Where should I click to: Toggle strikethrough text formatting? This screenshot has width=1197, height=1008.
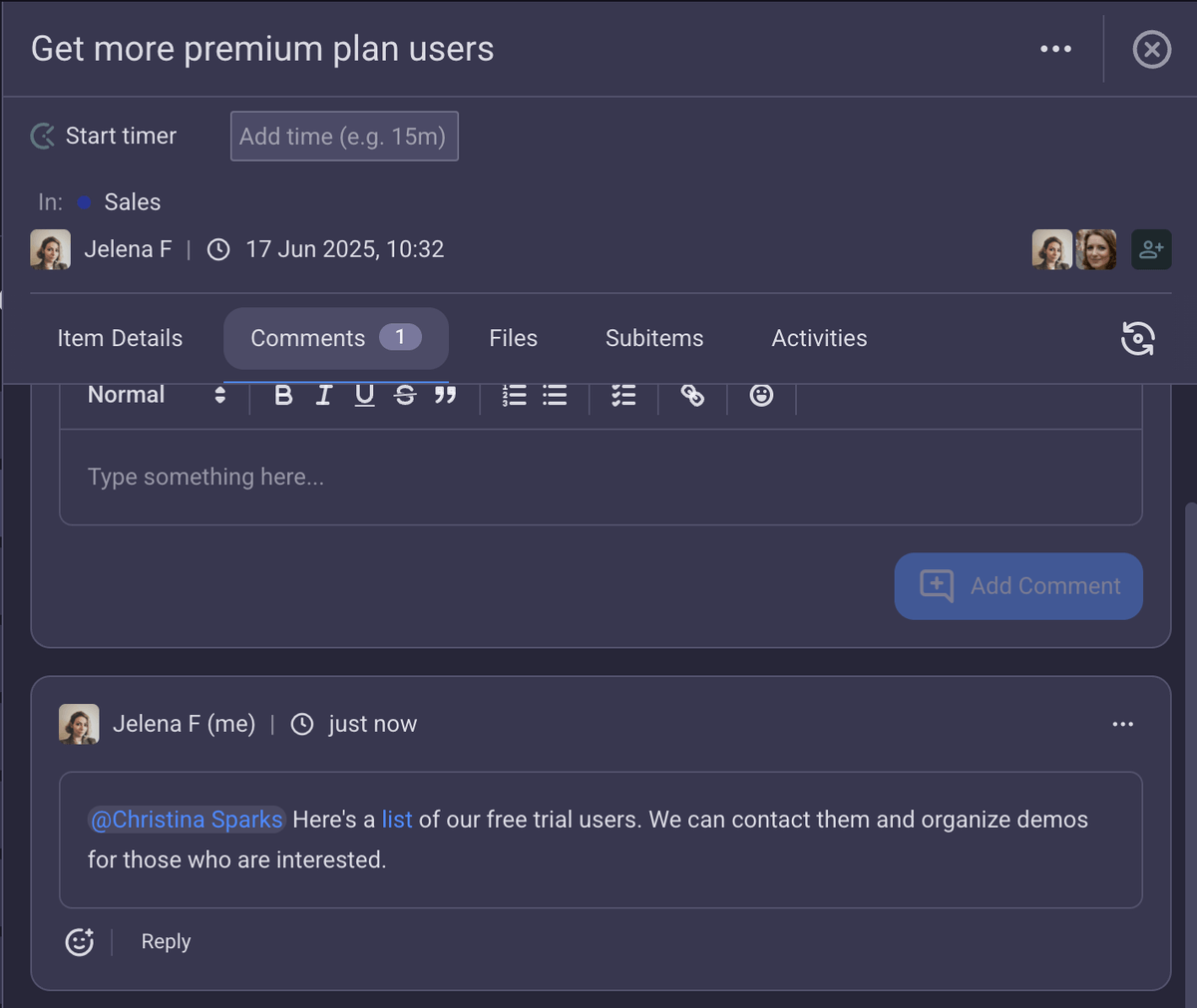pyautogui.click(x=405, y=395)
